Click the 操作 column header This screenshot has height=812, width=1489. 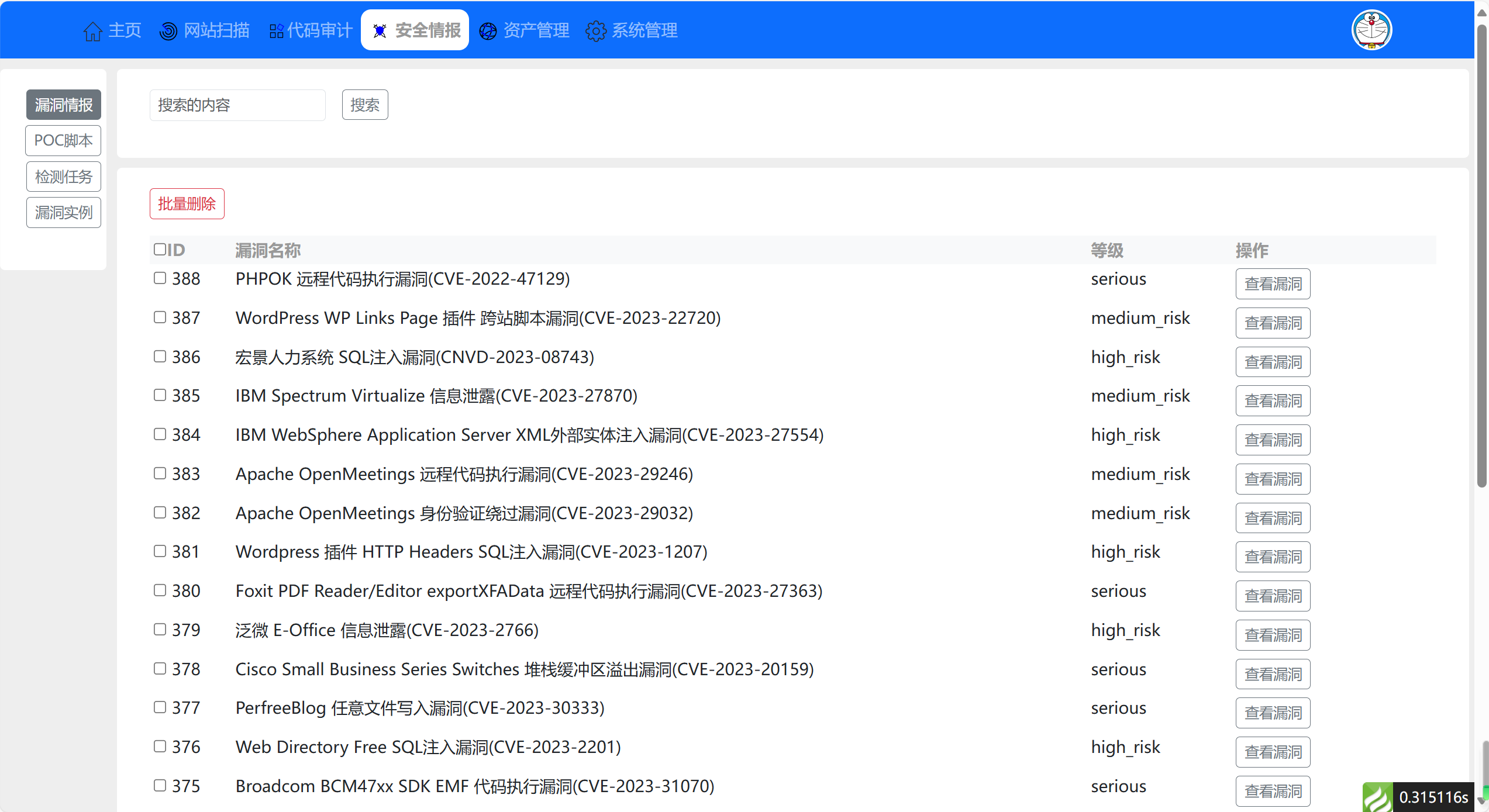pyautogui.click(x=1252, y=250)
